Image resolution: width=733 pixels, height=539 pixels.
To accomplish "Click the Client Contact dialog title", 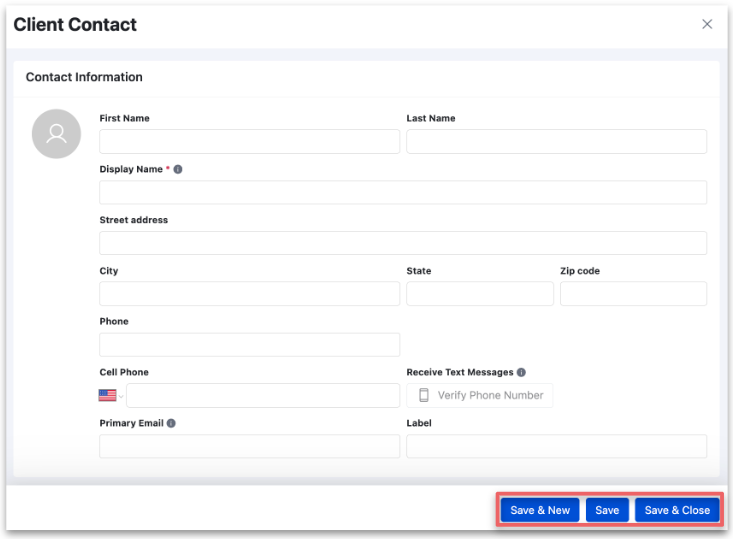I will click(75, 24).
